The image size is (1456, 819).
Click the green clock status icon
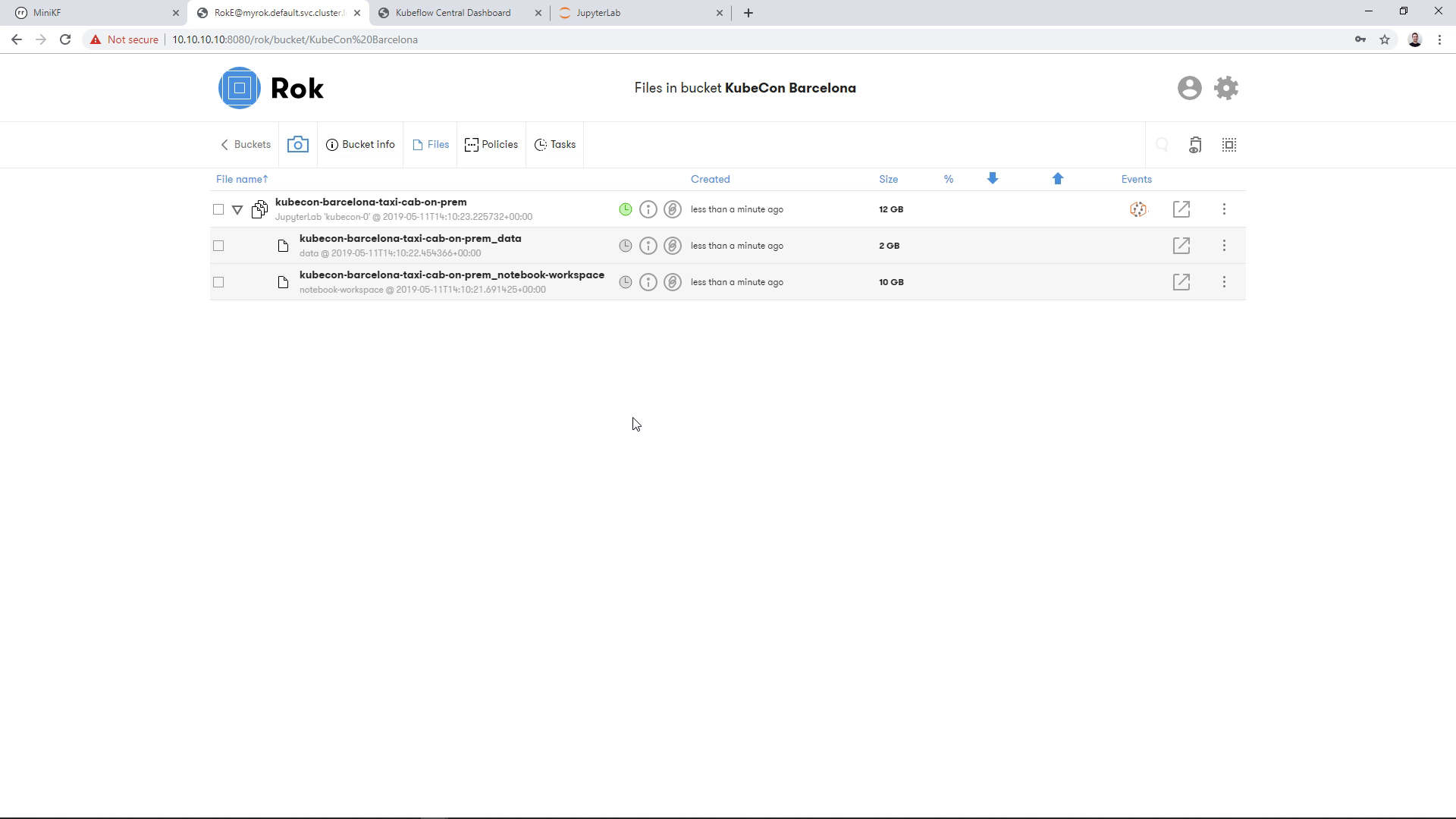[625, 209]
